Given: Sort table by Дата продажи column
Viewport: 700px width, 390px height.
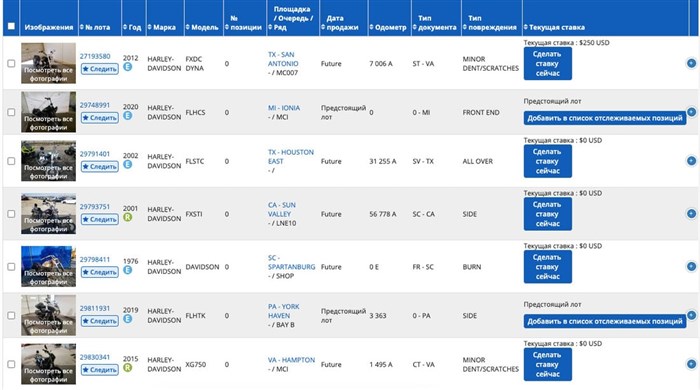Looking at the screenshot, I should (x=340, y=23).
